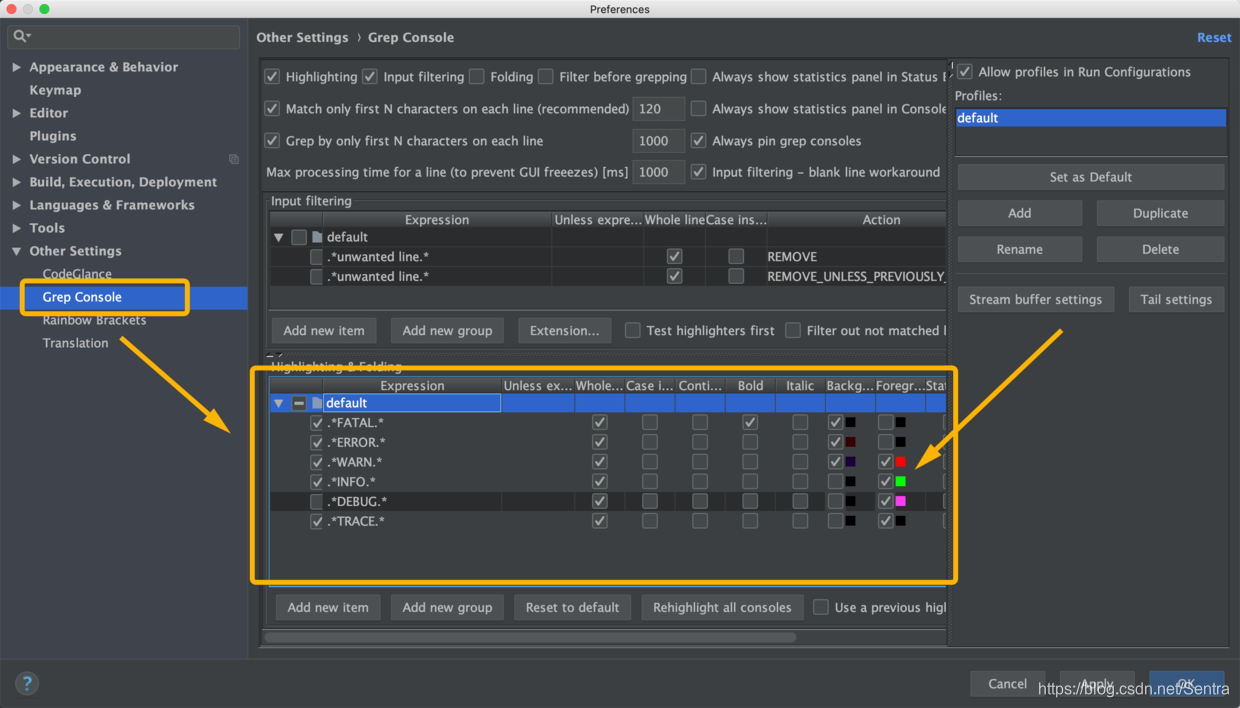Collapse default group in Input filtering table

[279, 238]
